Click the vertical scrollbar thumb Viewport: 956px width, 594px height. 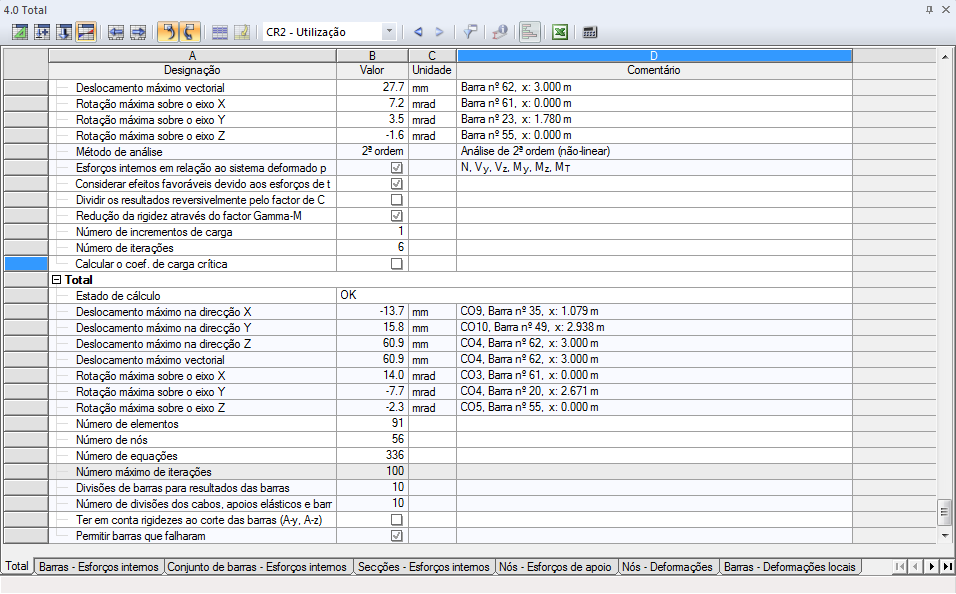tap(945, 512)
